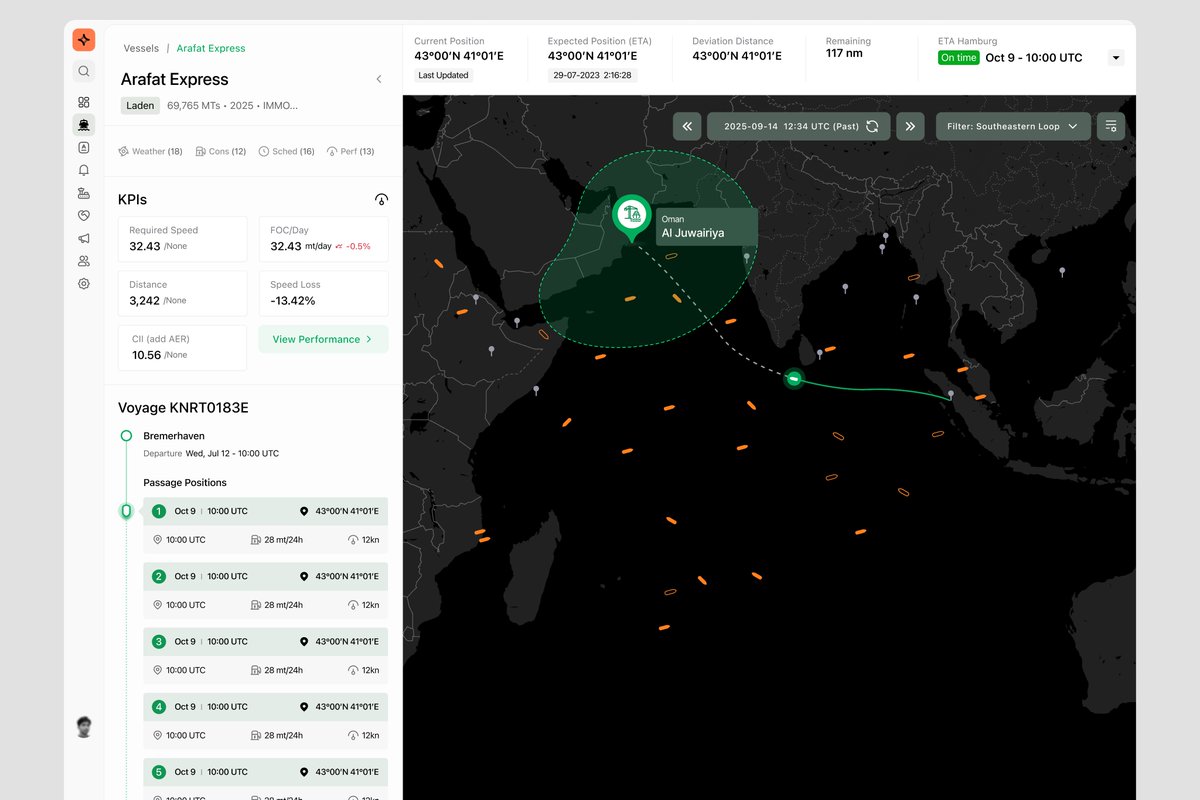Viewport: 1200px width, 800px height.
Task: Click the Bremerhaven departure timeline circle
Action: point(126,436)
